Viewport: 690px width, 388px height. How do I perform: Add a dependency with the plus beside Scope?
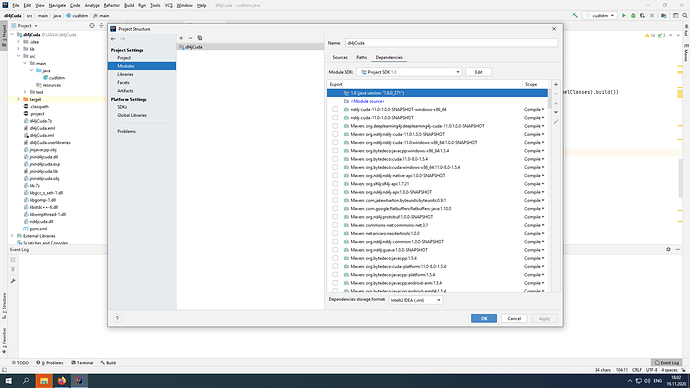tap(556, 84)
